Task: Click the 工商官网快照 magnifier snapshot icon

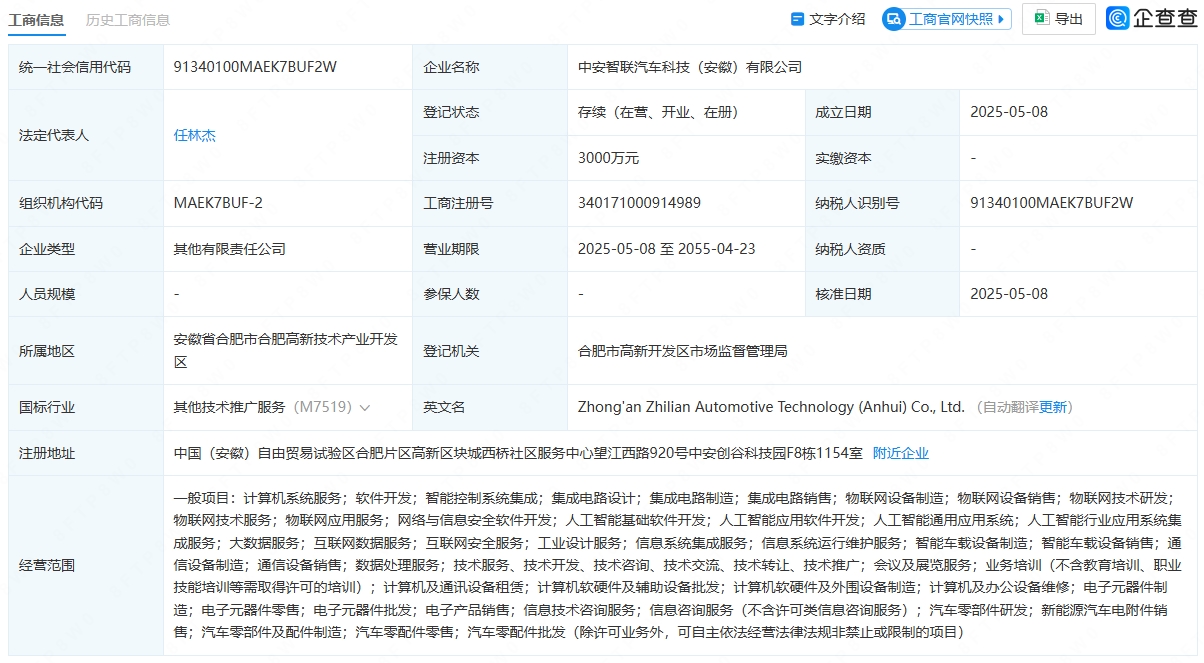Action: coord(894,19)
